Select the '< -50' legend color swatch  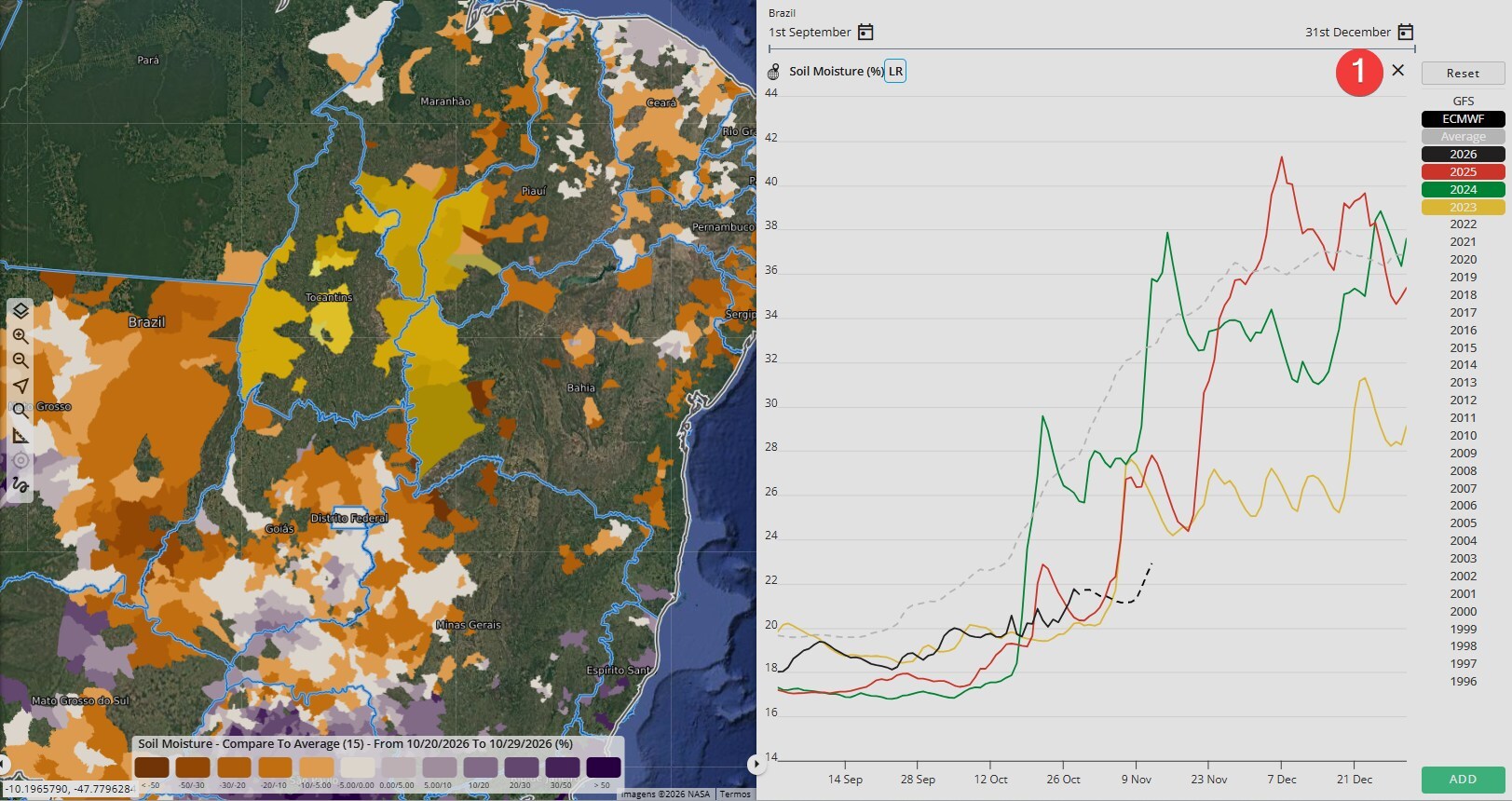point(152,767)
